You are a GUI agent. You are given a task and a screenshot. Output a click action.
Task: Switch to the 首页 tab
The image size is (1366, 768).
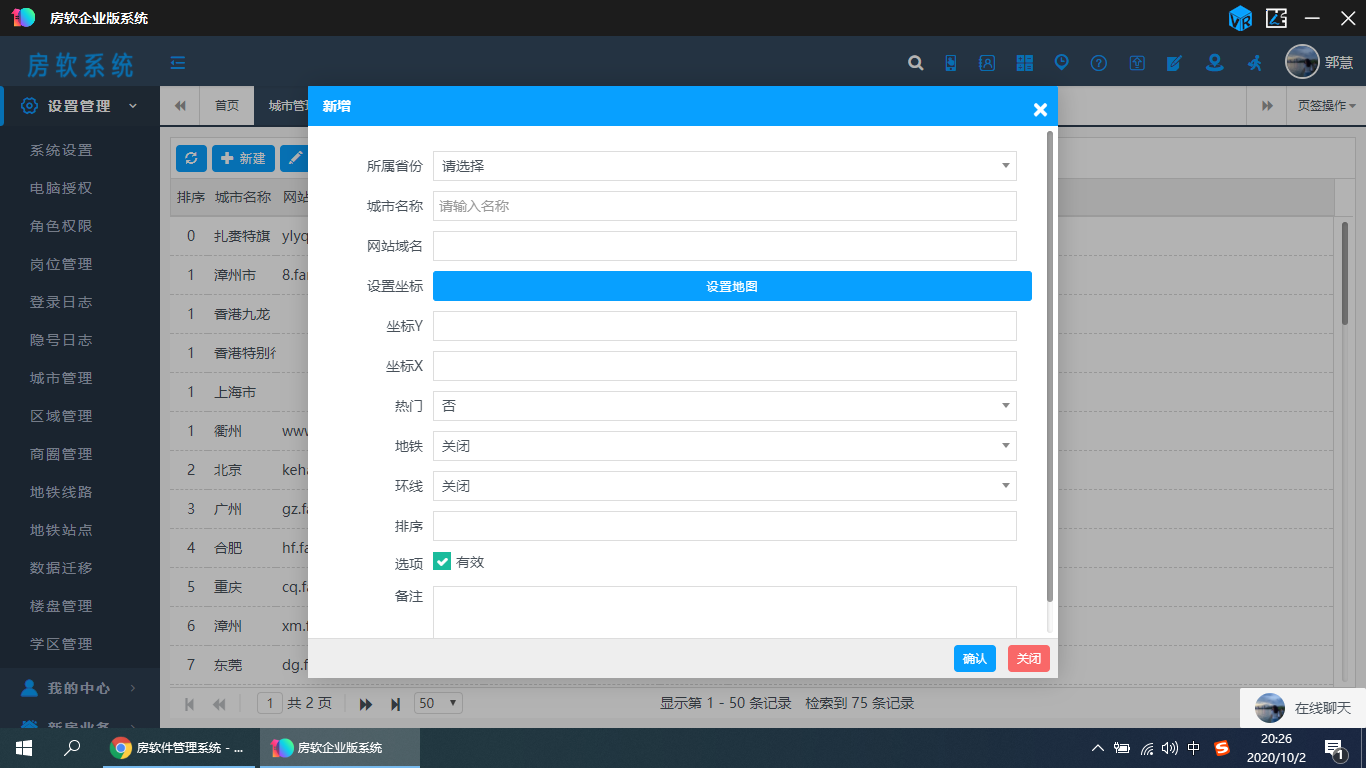pyautogui.click(x=227, y=105)
